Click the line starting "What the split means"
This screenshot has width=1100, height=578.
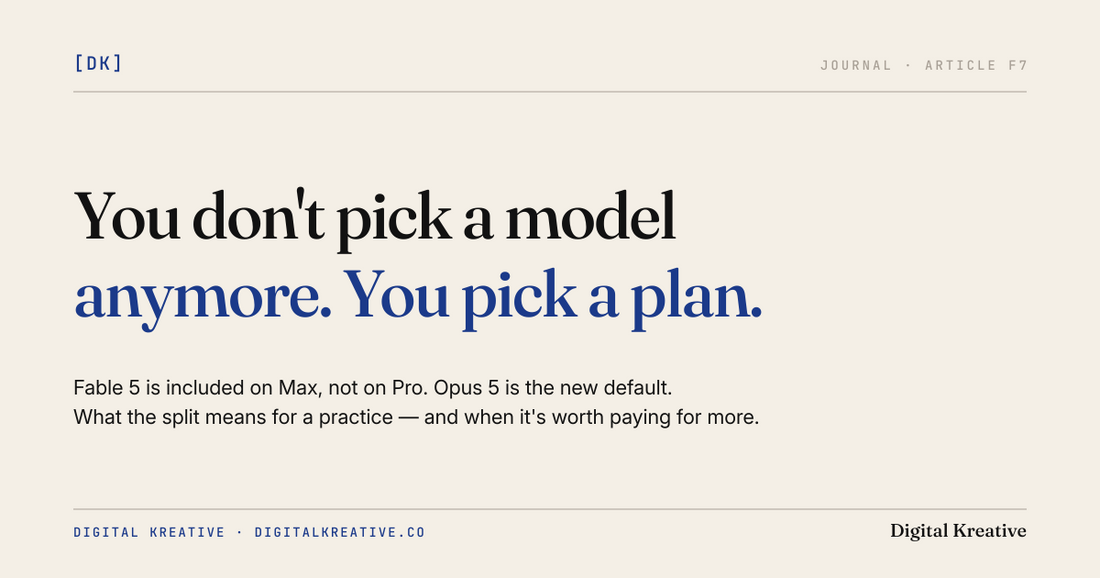coord(416,417)
